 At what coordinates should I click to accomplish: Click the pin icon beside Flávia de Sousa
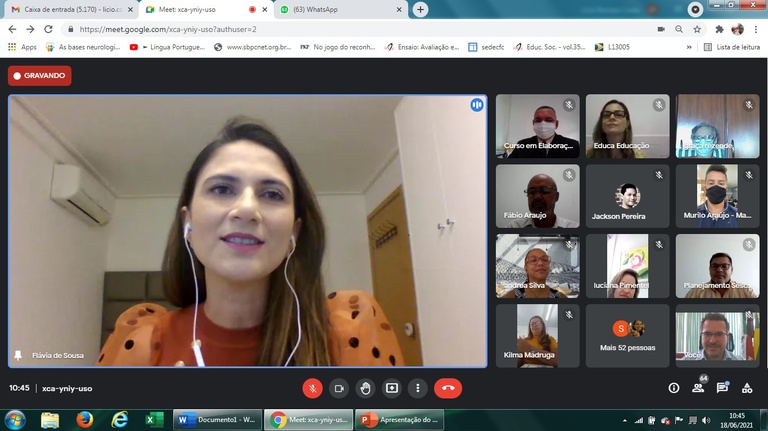(x=18, y=355)
